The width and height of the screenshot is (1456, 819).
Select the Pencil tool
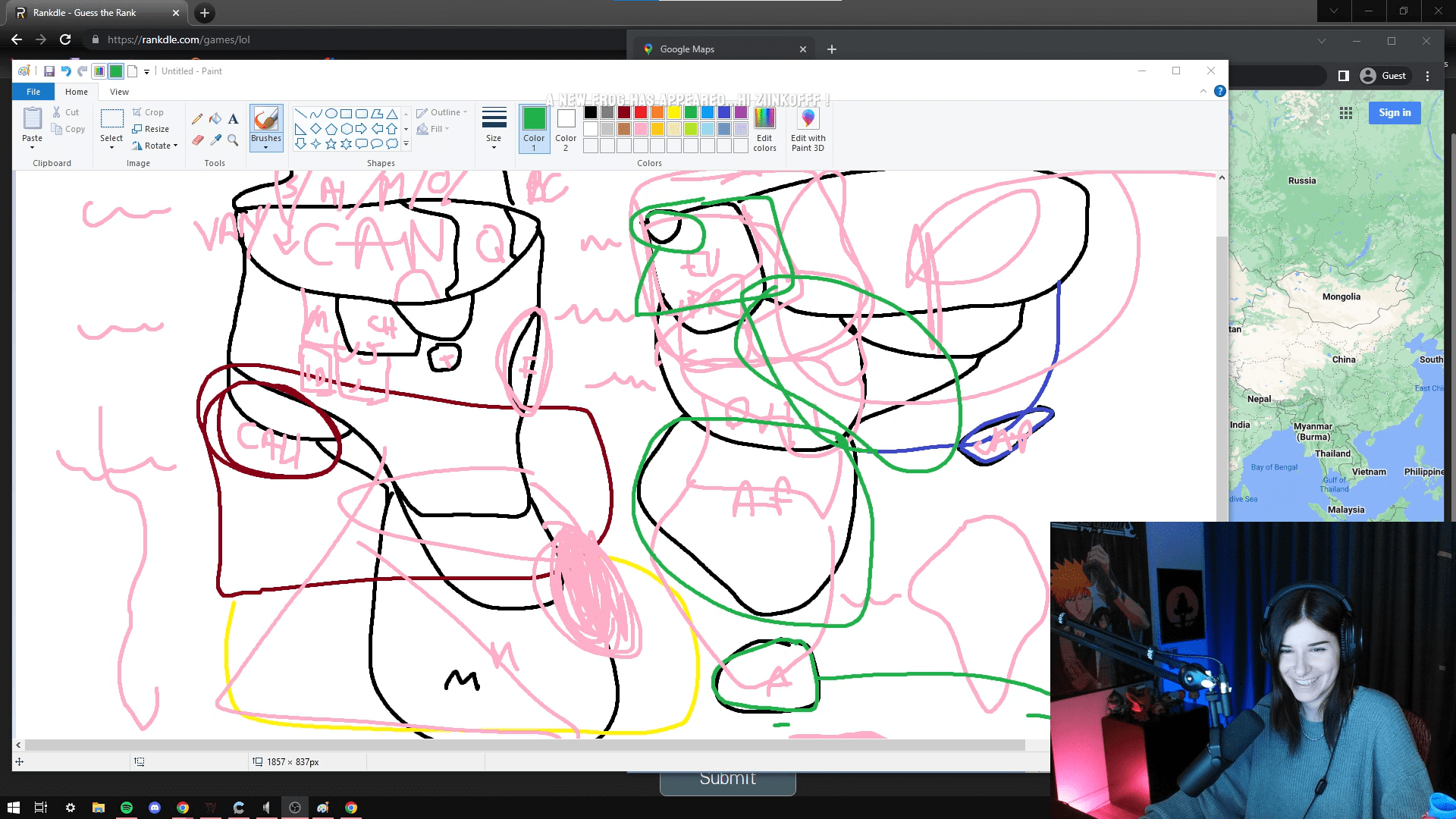(x=197, y=119)
